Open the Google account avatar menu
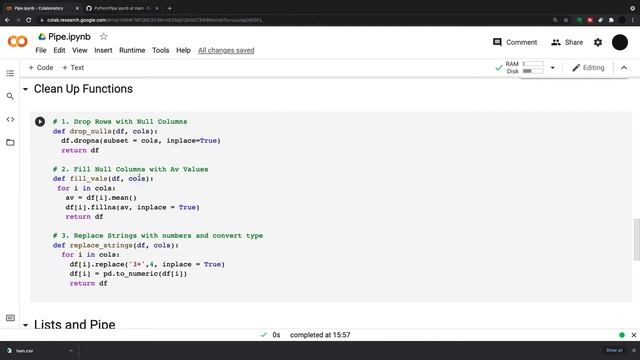640x360 pixels. pos(620,42)
